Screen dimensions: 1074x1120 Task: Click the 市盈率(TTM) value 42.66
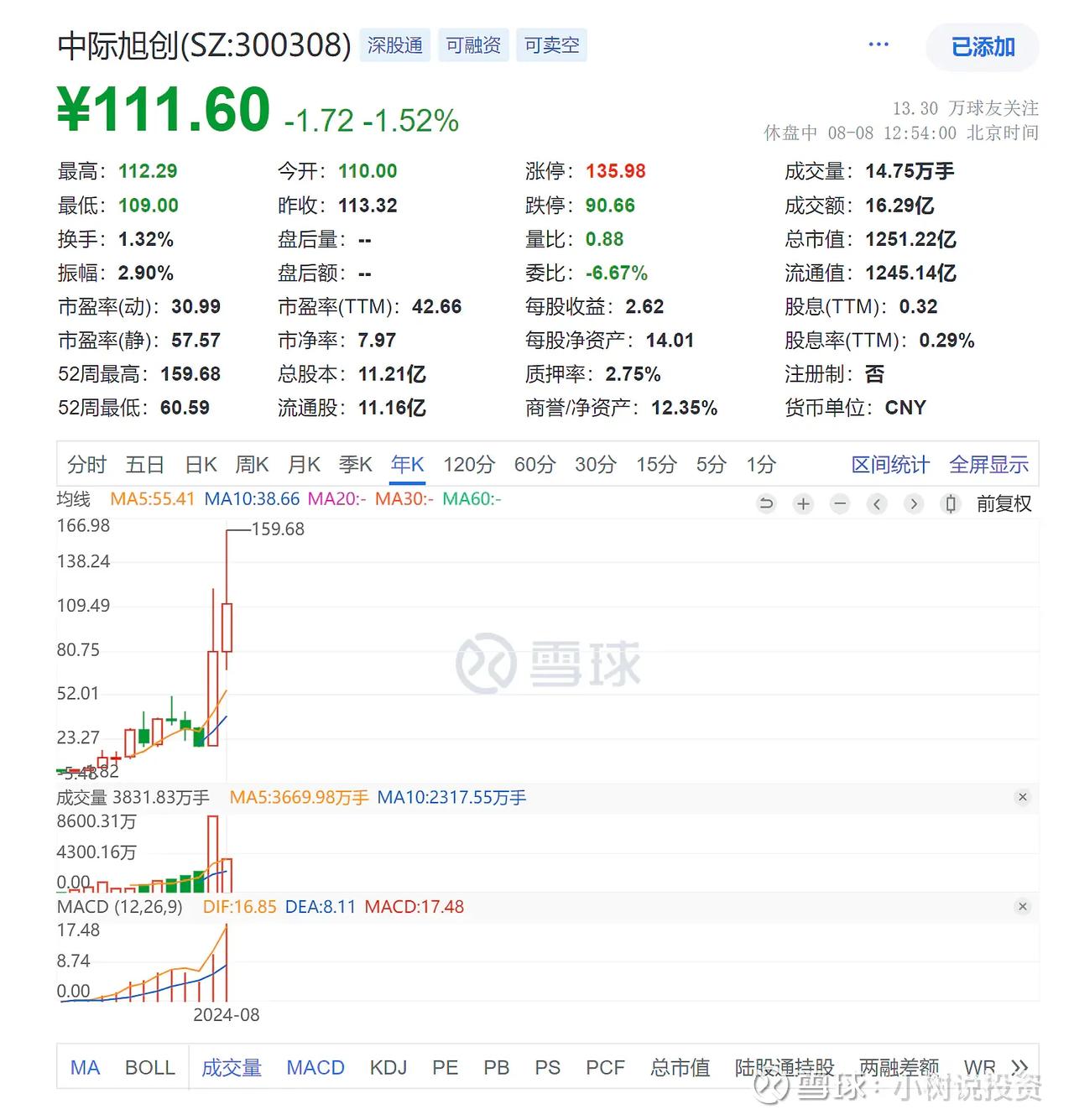436,306
